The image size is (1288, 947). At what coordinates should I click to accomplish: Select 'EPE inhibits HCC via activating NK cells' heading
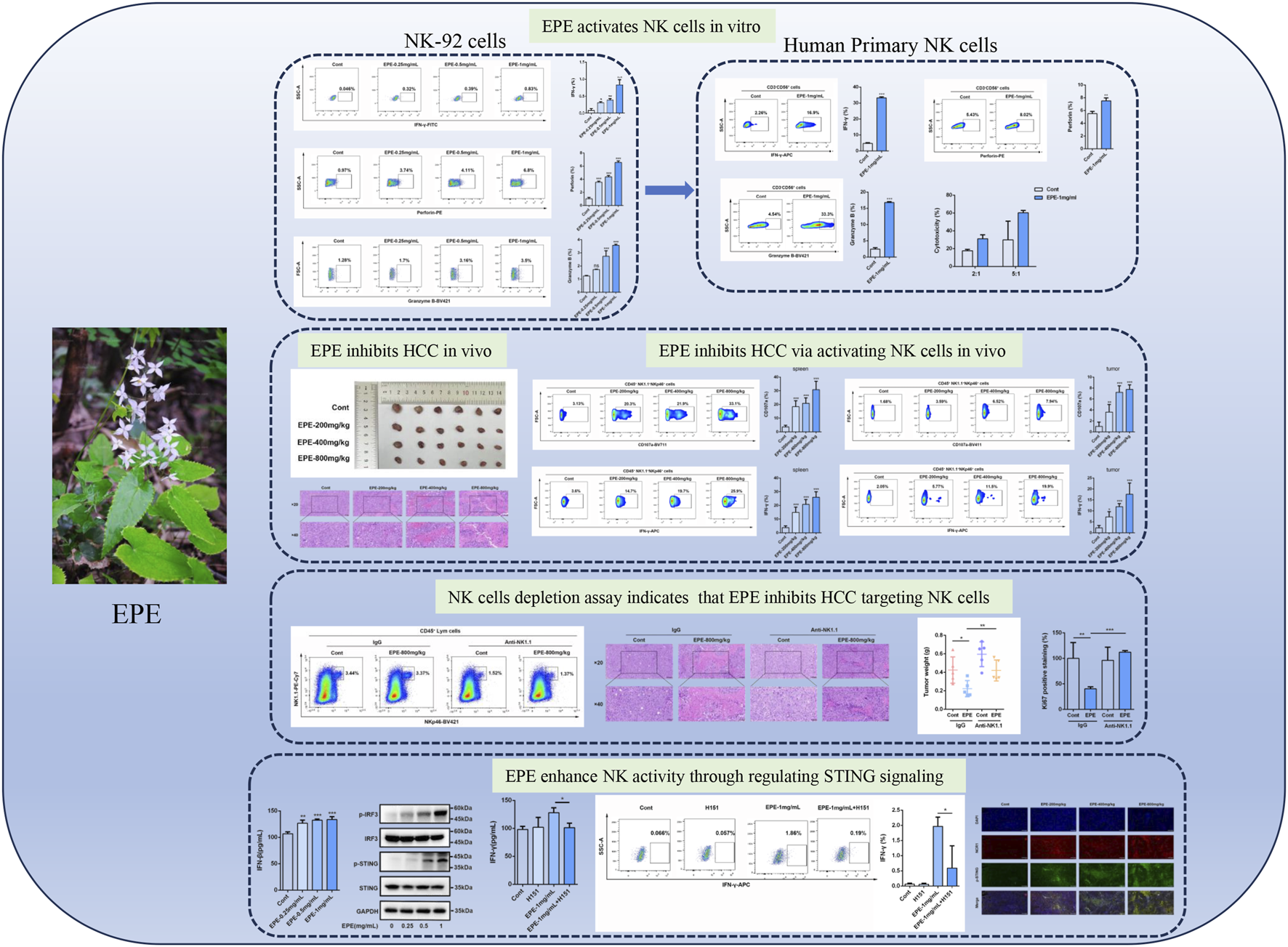[832, 351]
